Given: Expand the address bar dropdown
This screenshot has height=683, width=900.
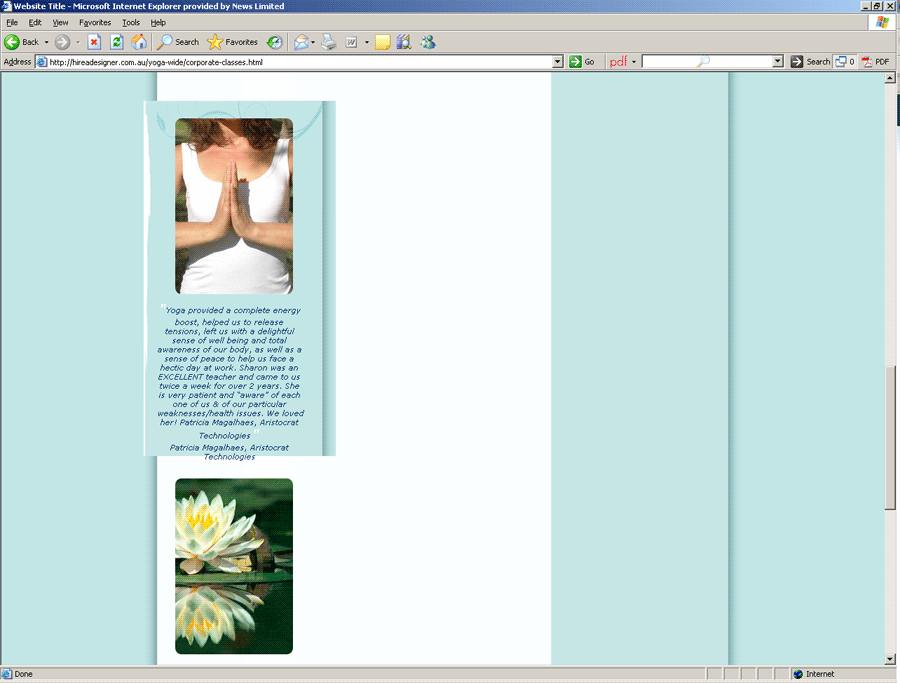Looking at the screenshot, I should [x=558, y=62].
